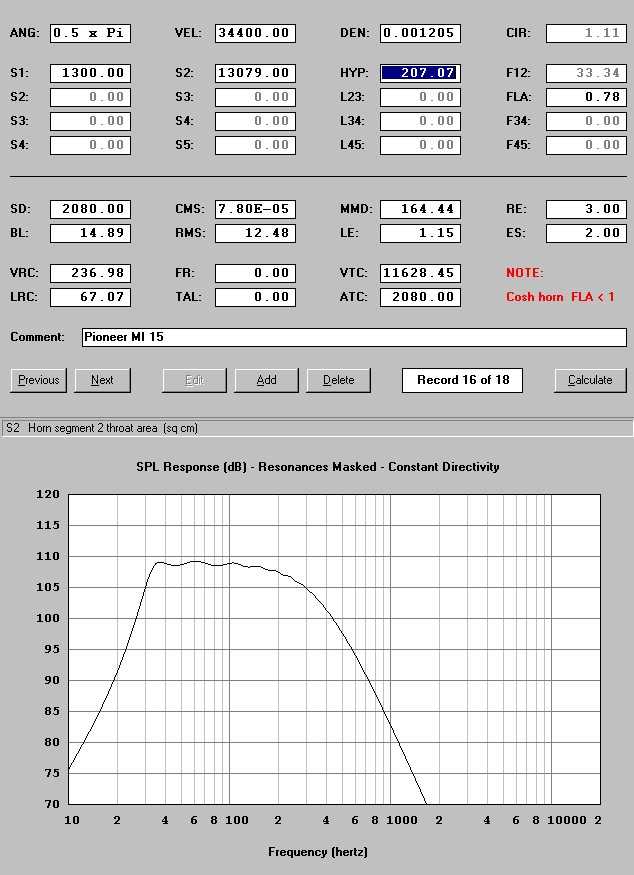Click the Previous record button
This screenshot has height=875, width=634.
(x=39, y=380)
